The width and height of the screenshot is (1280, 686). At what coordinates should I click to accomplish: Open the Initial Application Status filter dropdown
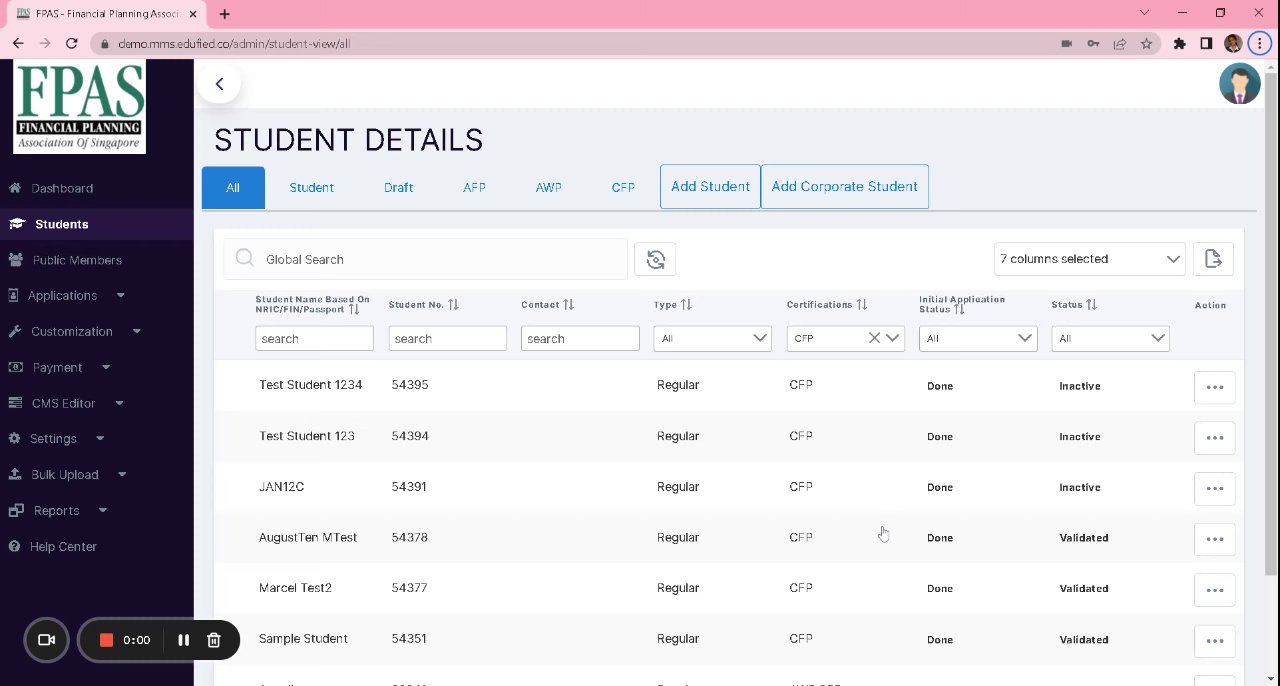pos(978,338)
